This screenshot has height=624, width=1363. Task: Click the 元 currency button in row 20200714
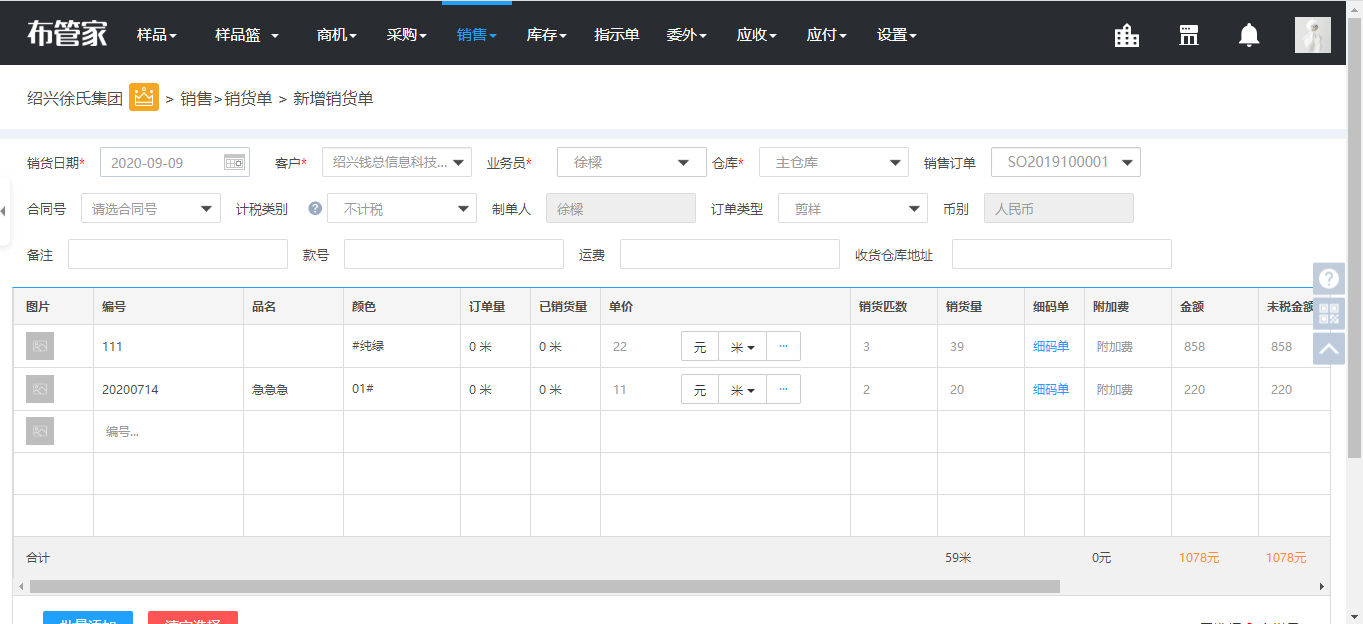pos(700,389)
